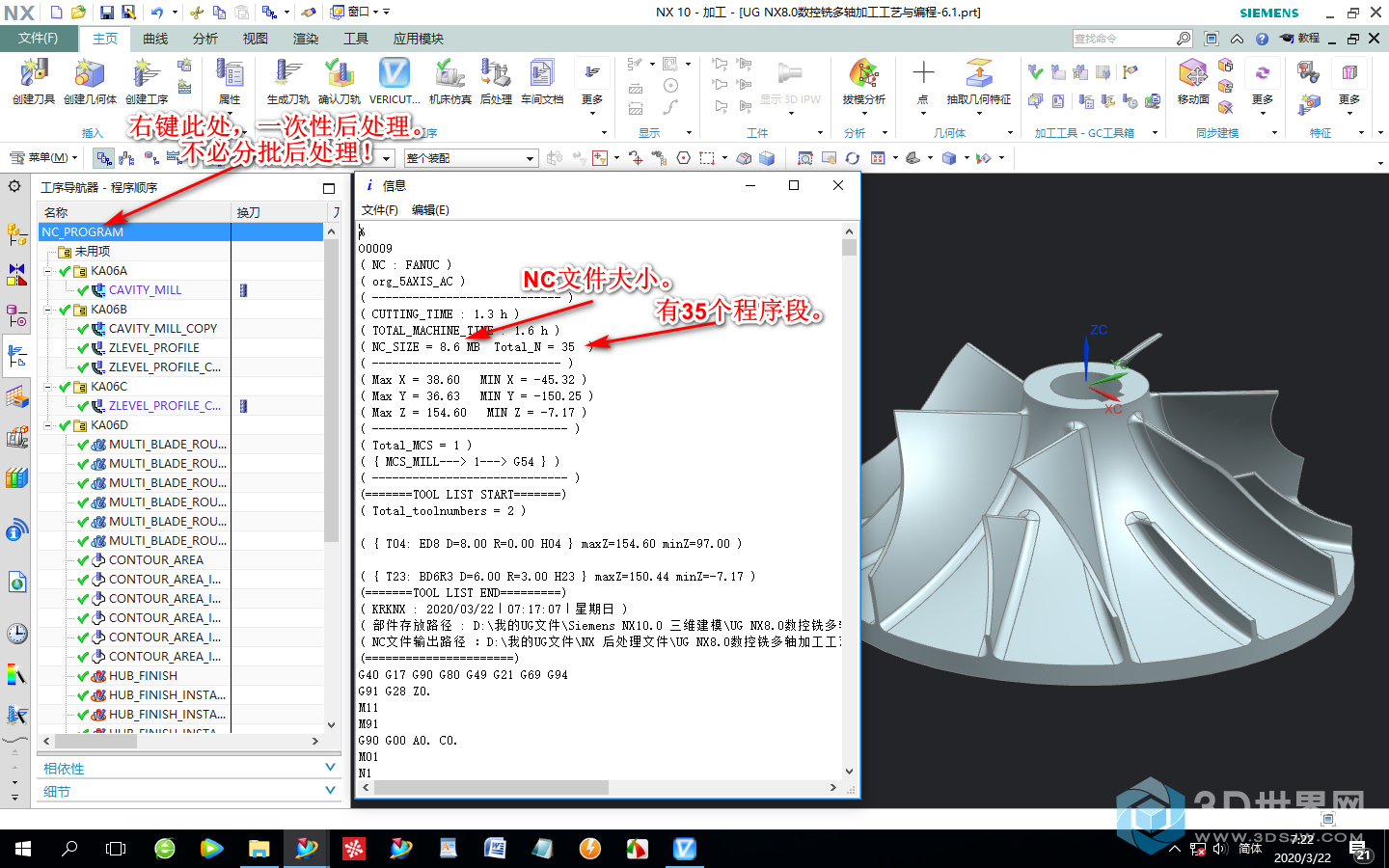Screen dimensions: 1389x868
Task: Toggle the checkmark of the KA06A group
Action: pyautogui.click(x=66, y=271)
